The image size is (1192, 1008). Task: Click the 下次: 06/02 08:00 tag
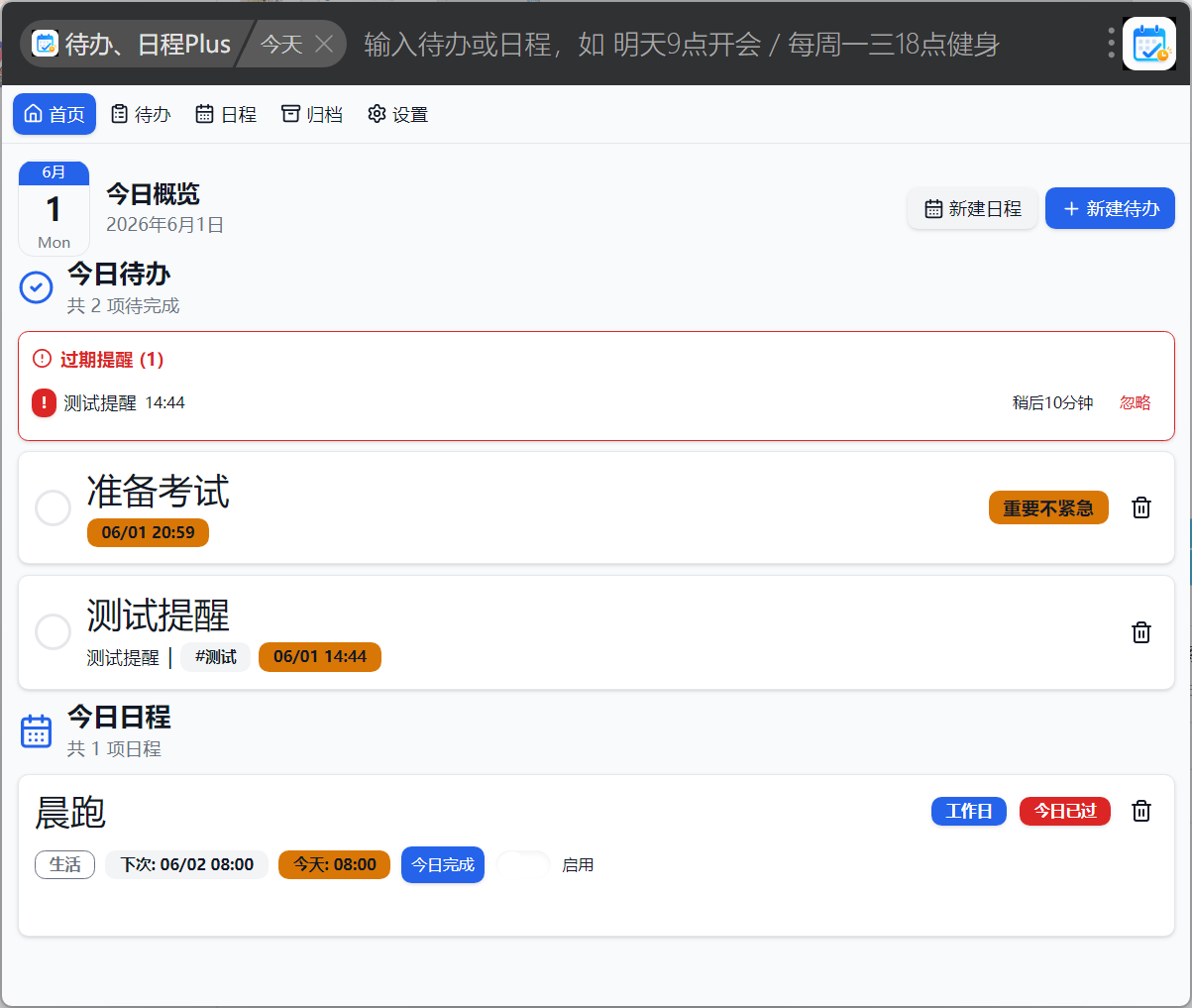(x=187, y=864)
